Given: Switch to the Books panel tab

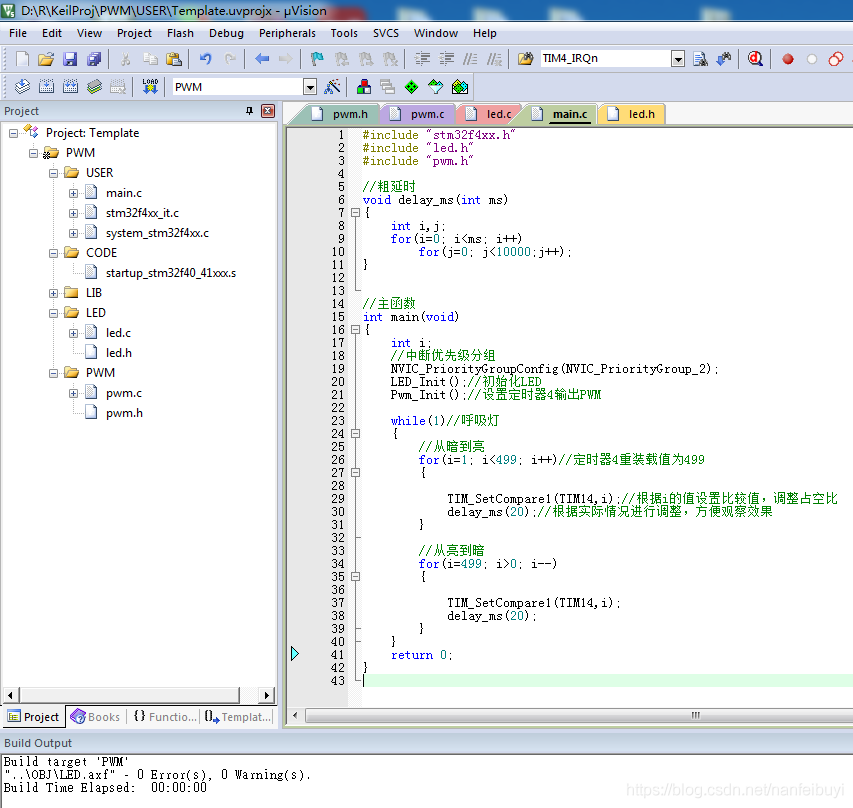Looking at the screenshot, I should (96, 716).
